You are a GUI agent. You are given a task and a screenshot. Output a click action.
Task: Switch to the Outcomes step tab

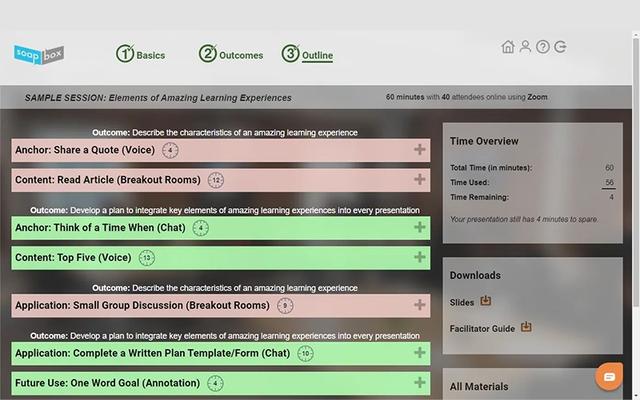point(231,55)
